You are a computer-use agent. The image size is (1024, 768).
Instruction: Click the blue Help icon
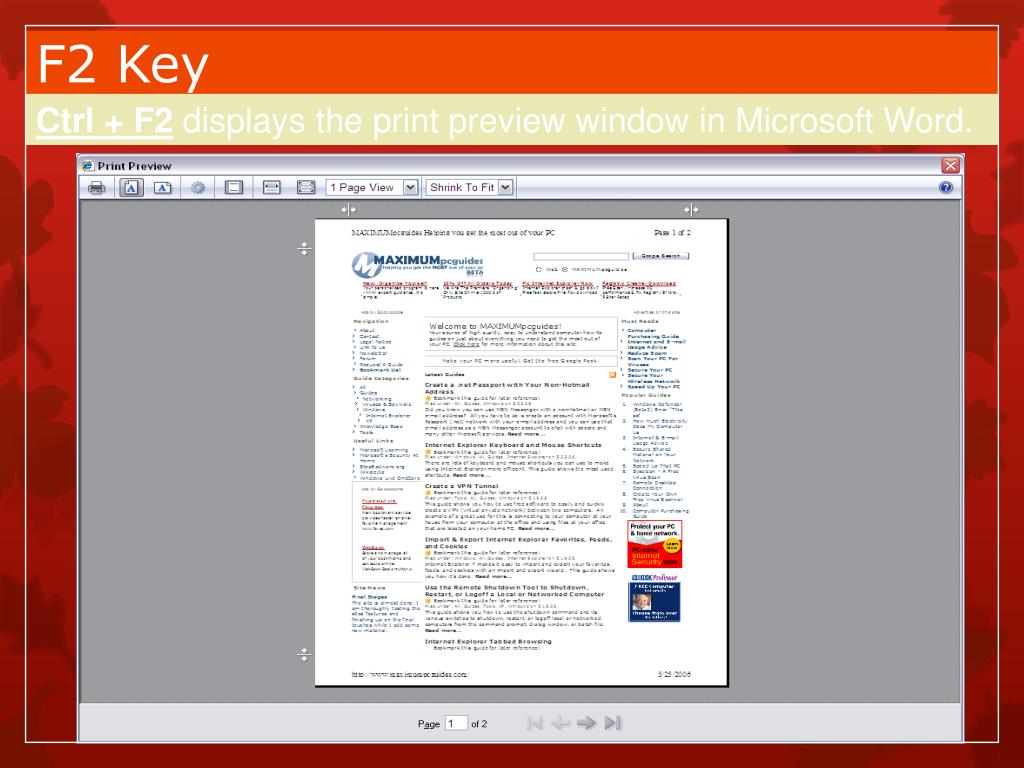click(x=945, y=187)
